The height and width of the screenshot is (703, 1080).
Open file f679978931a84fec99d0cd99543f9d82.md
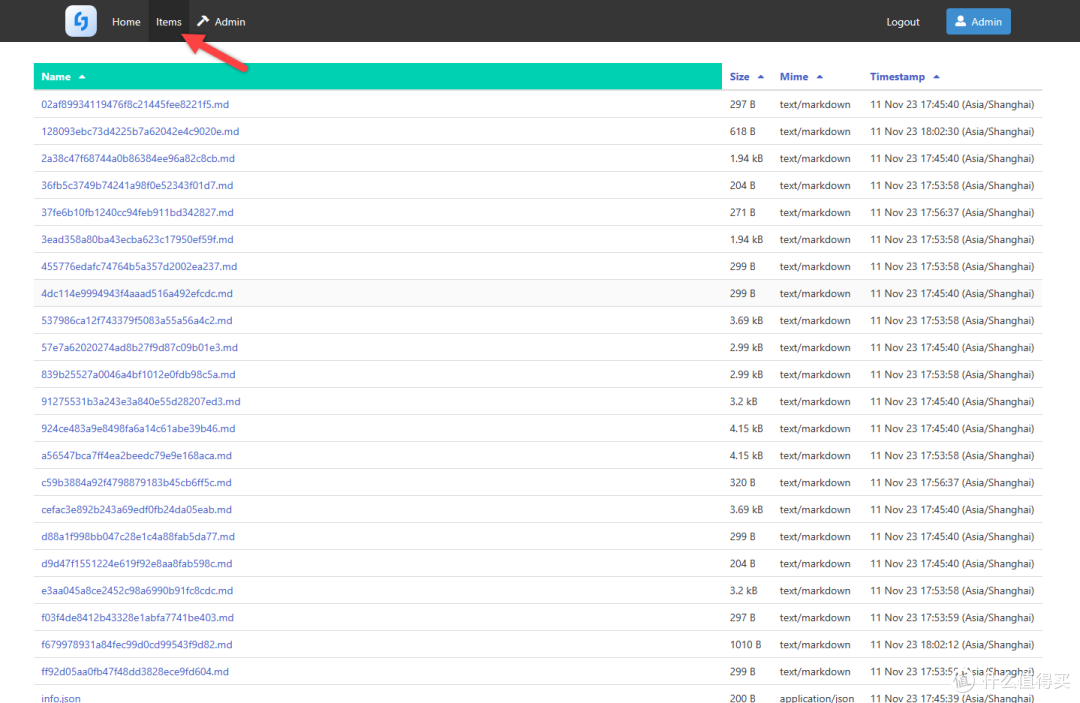(136, 644)
